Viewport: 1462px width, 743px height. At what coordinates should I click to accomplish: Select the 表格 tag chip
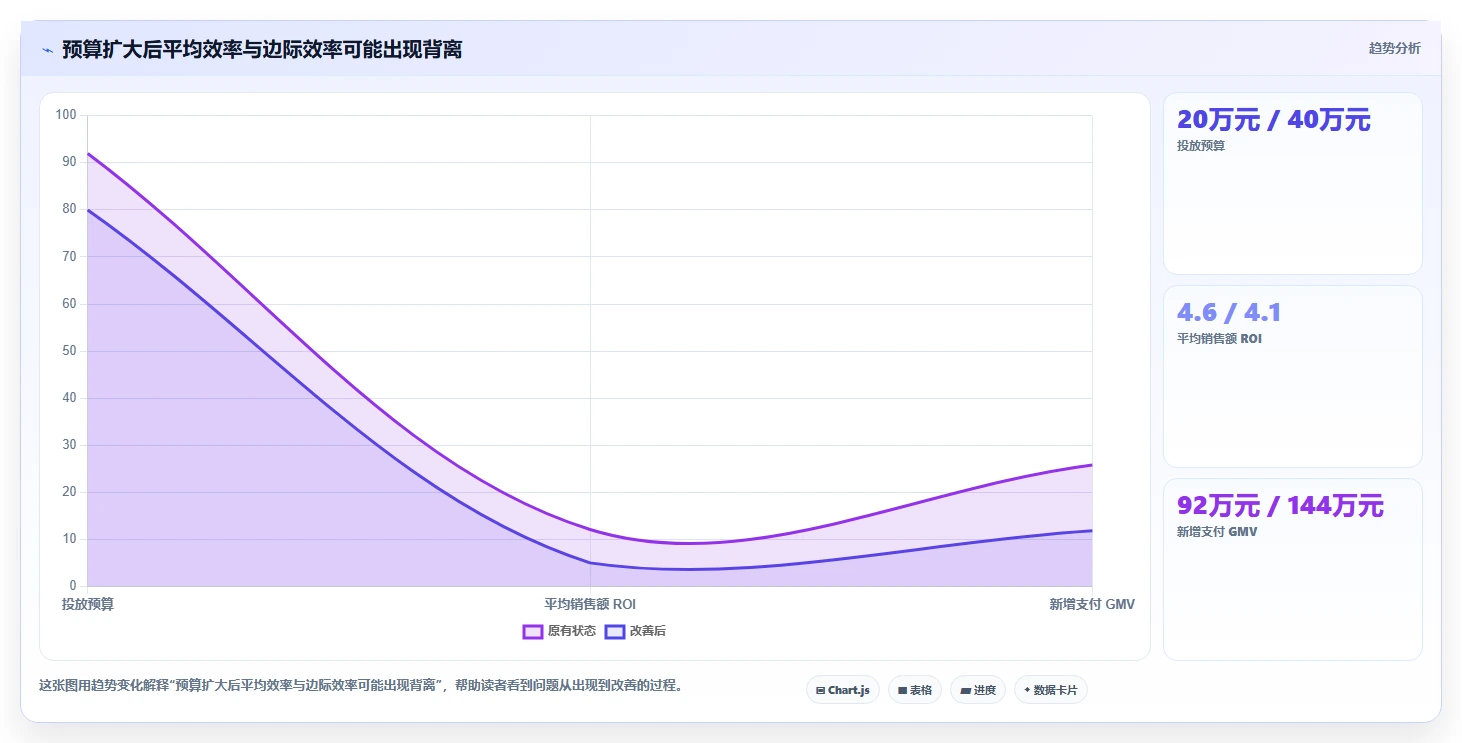pos(915,690)
